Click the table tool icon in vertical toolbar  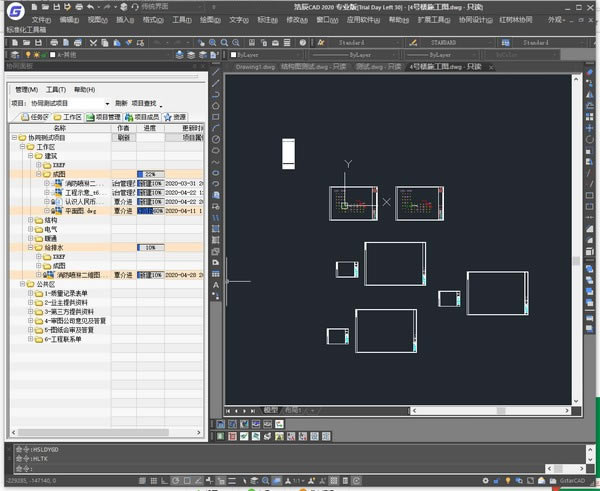217,273
